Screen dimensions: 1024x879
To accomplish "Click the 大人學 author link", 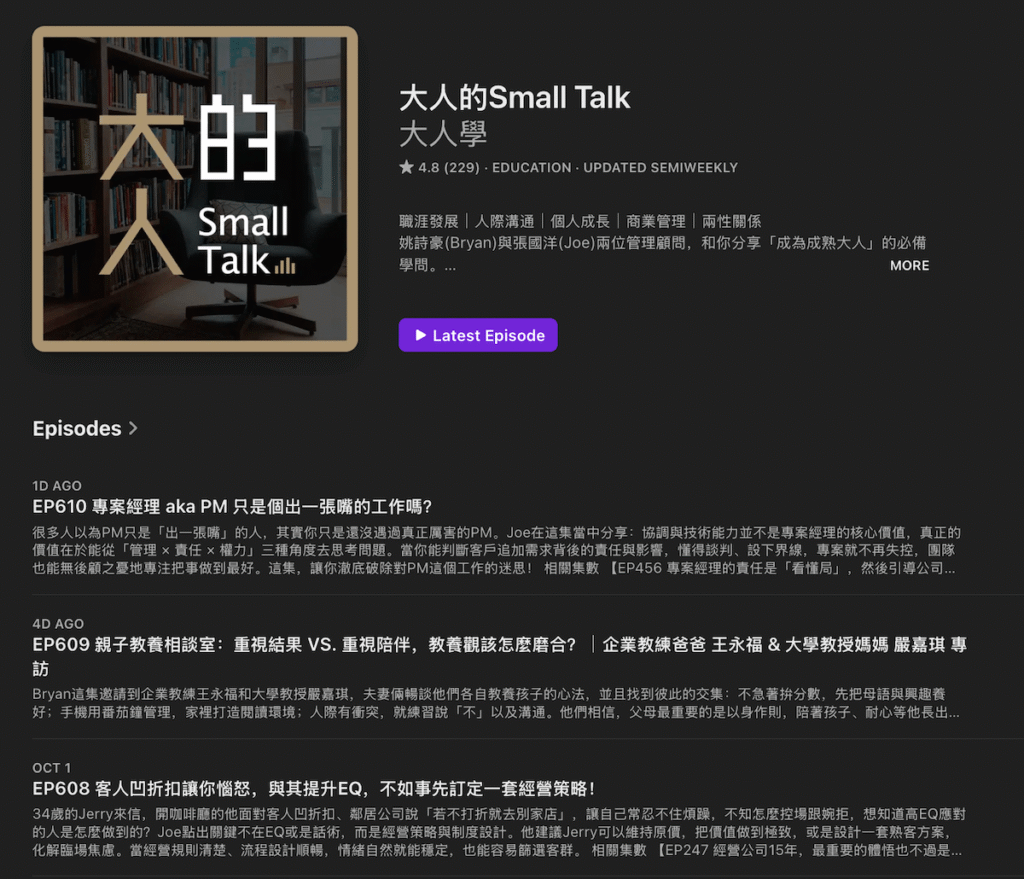I will pos(443,135).
